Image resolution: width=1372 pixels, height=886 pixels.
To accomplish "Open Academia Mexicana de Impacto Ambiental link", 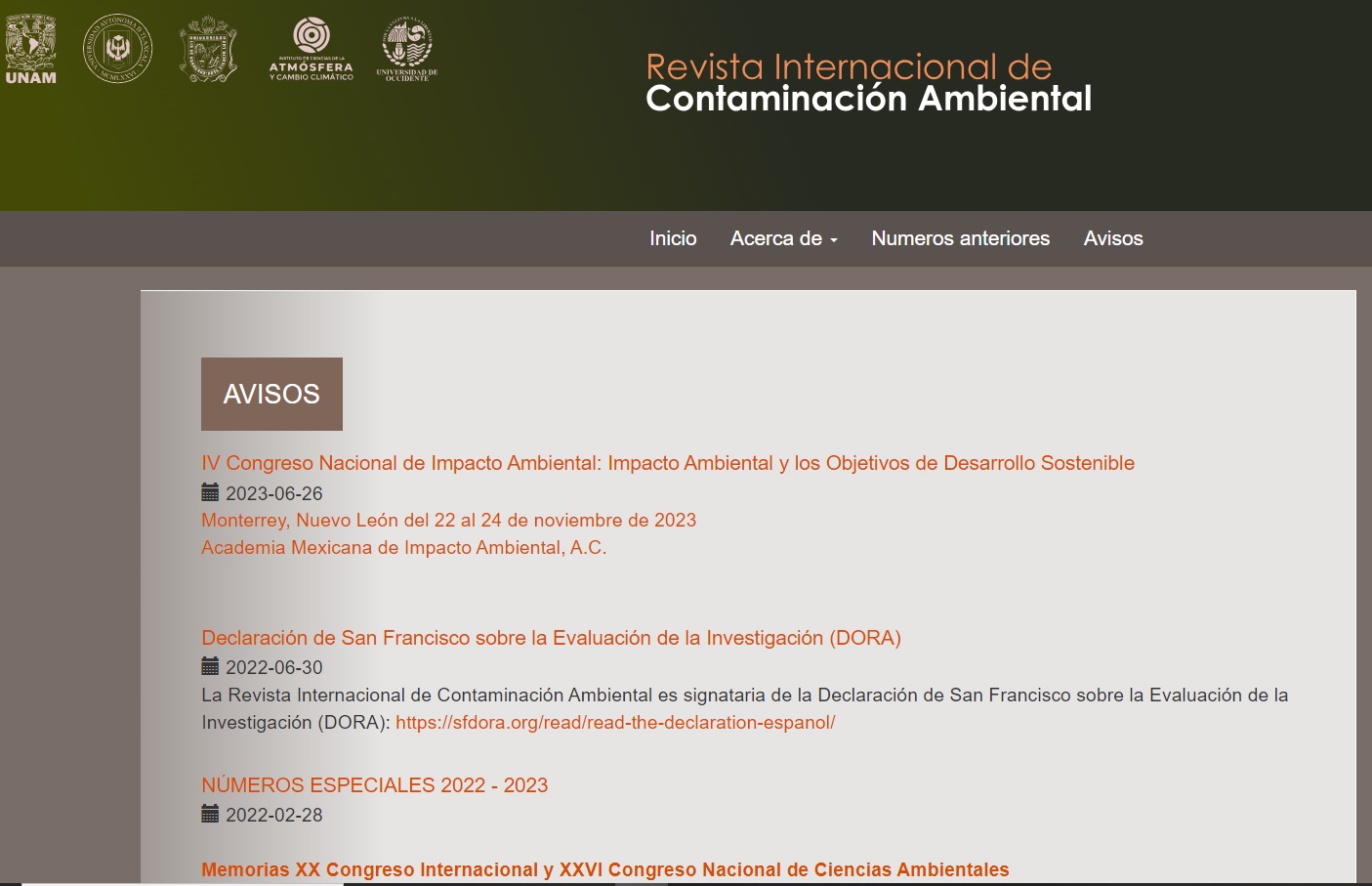I will pyautogui.click(x=403, y=547).
